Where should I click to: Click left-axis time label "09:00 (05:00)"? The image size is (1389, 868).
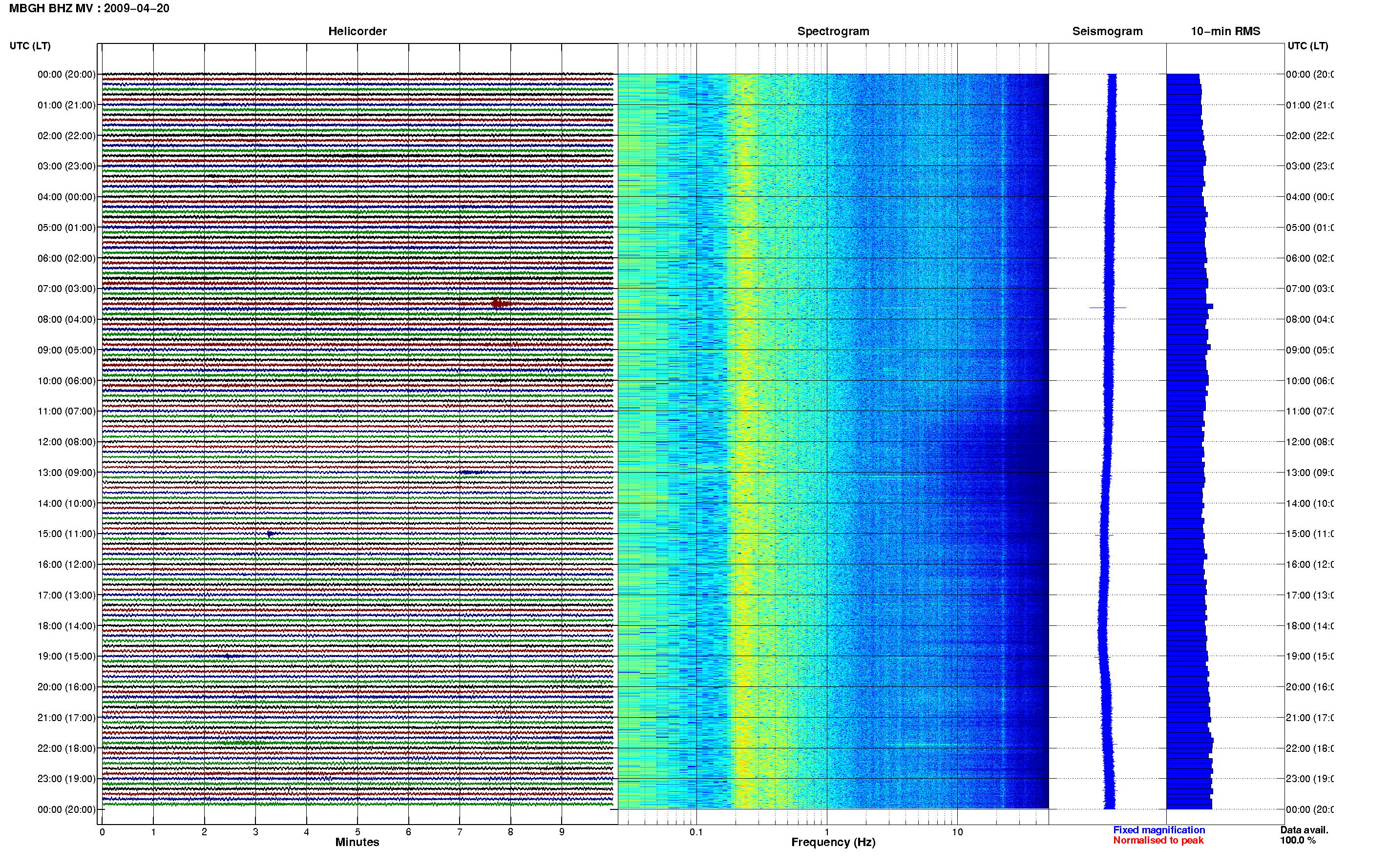[x=66, y=350]
